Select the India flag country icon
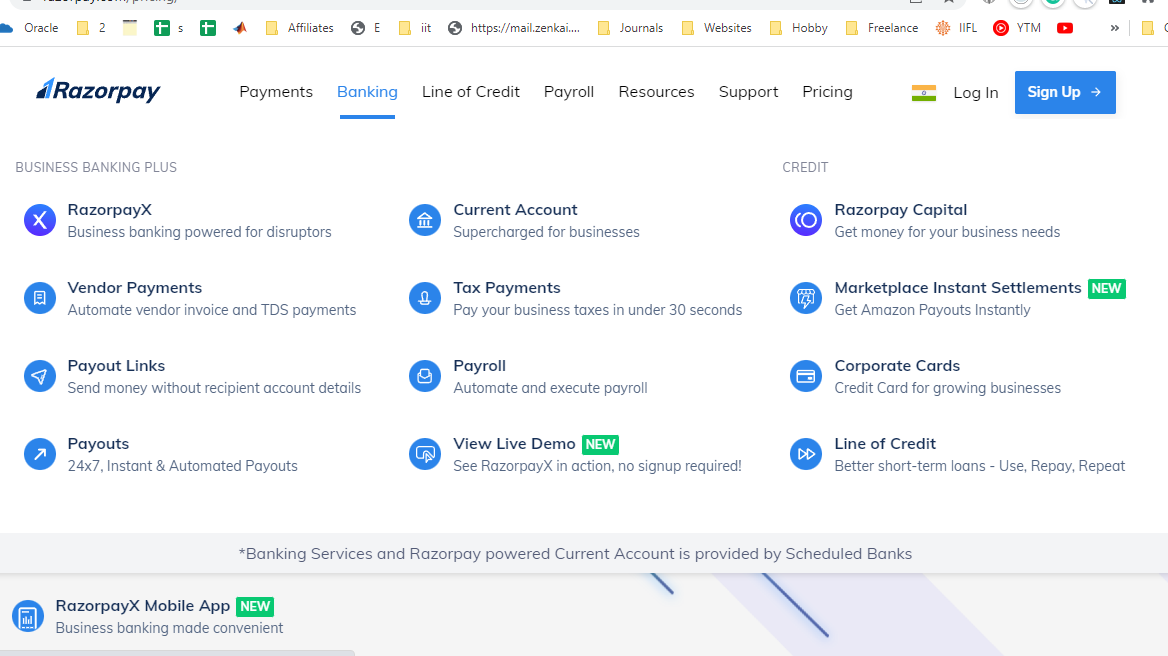The width and height of the screenshot is (1168, 656). click(x=924, y=92)
